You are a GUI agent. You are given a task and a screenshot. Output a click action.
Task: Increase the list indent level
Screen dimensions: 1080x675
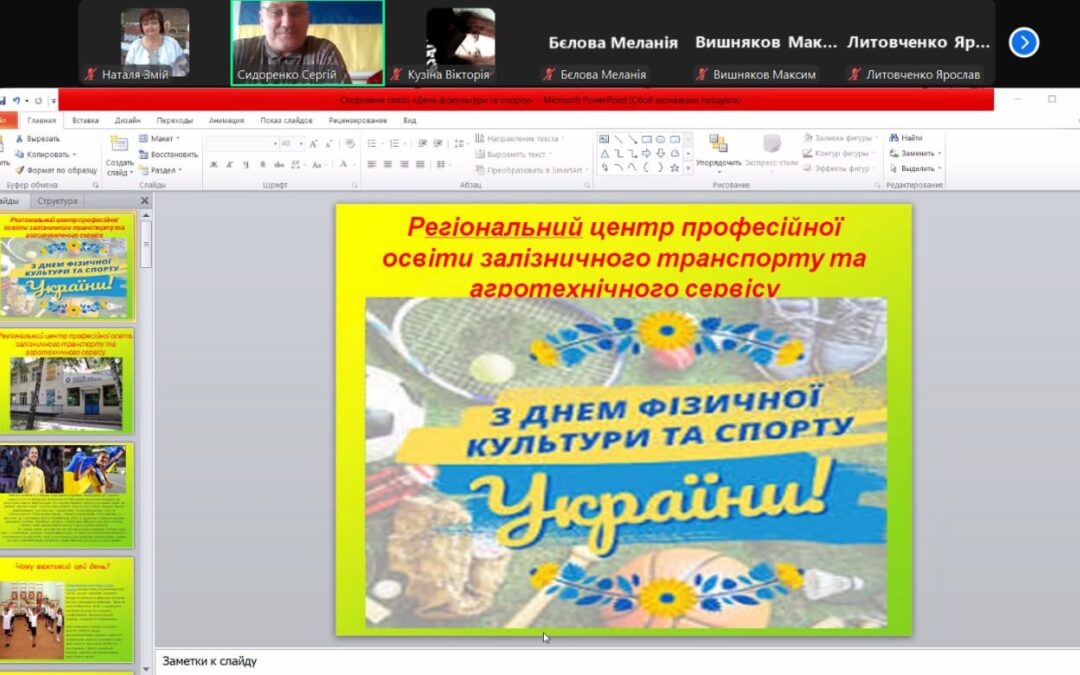(438, 143)
